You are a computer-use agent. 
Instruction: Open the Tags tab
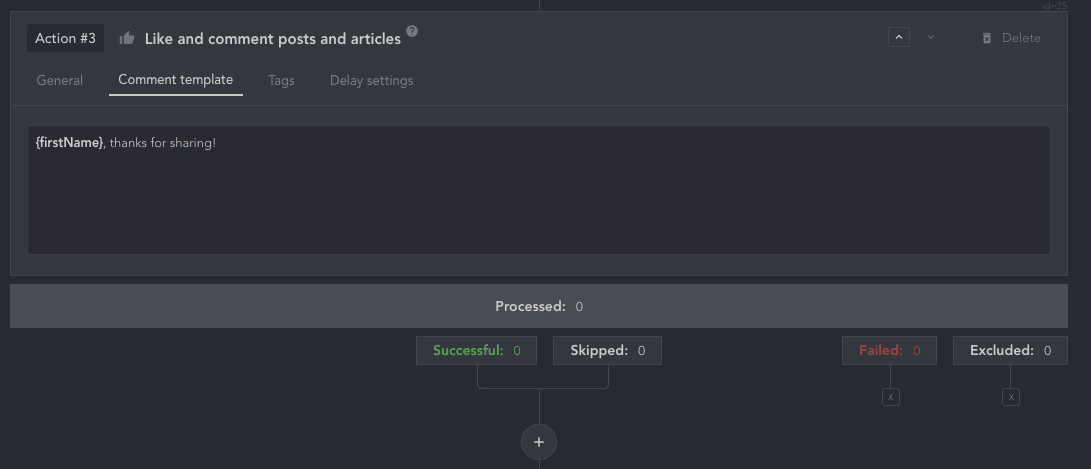[x=281, y=81]
